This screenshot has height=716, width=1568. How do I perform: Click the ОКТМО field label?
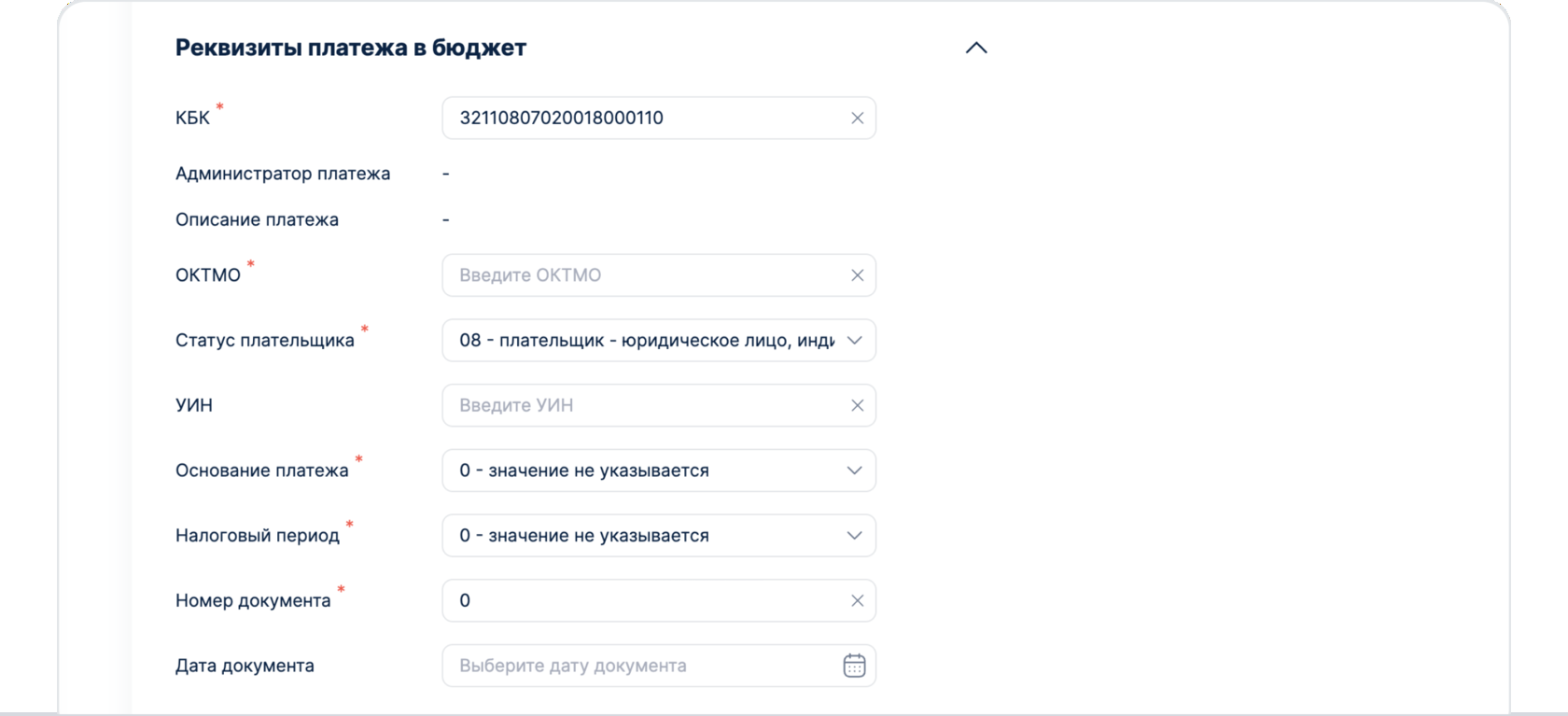(208, 275)
